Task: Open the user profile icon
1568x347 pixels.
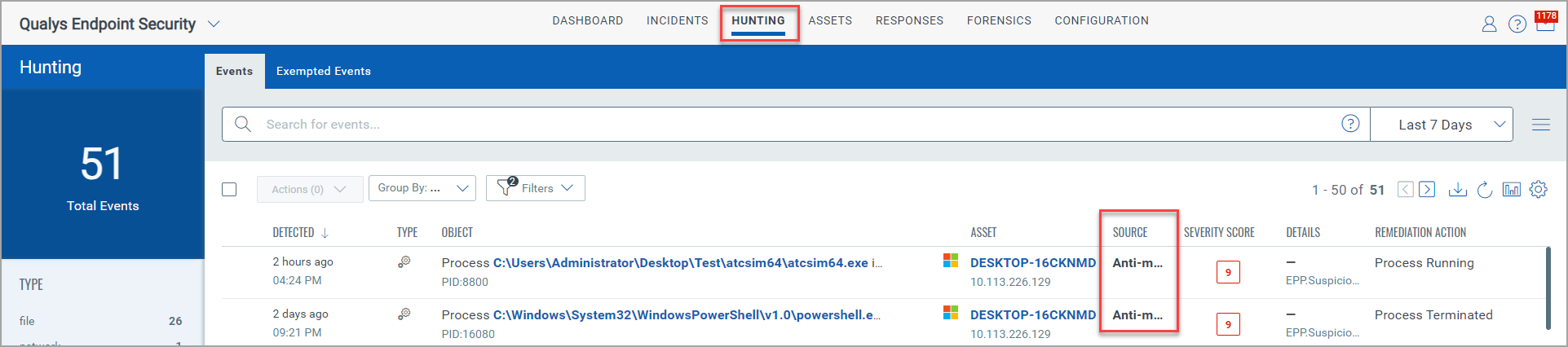Action: 1489,24
